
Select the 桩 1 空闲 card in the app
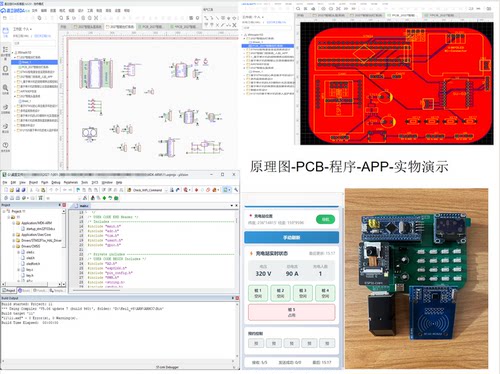pyautogui.click(x=258, y=293)
